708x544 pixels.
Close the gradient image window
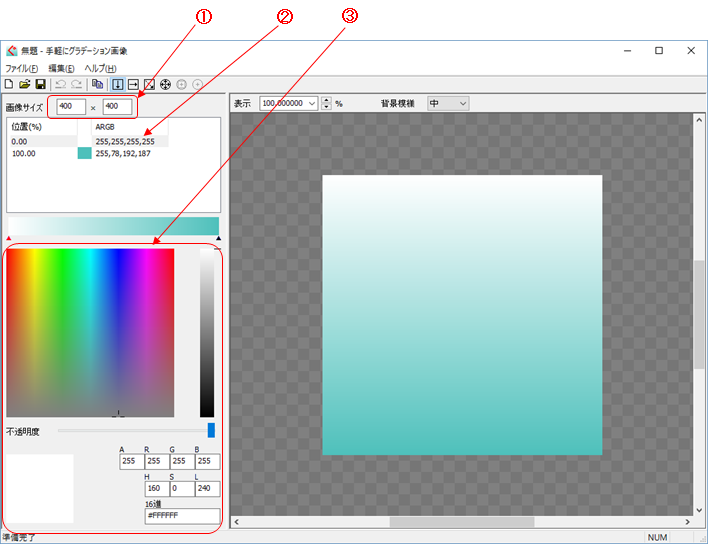pos(691,51)
